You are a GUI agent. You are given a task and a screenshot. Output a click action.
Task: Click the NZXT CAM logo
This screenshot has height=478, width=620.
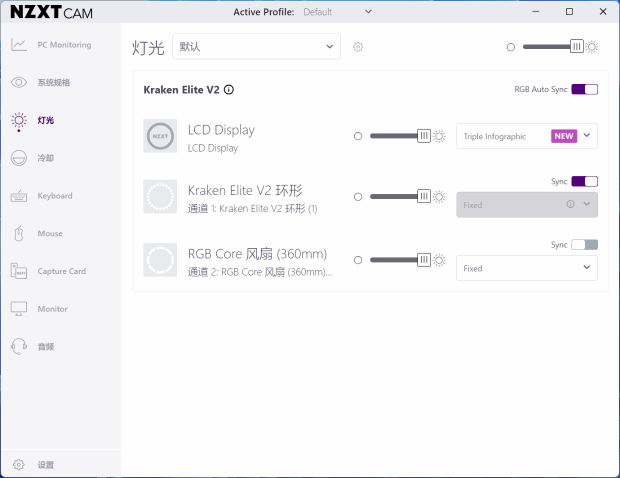pyautogui.click(x=51, y=12)
